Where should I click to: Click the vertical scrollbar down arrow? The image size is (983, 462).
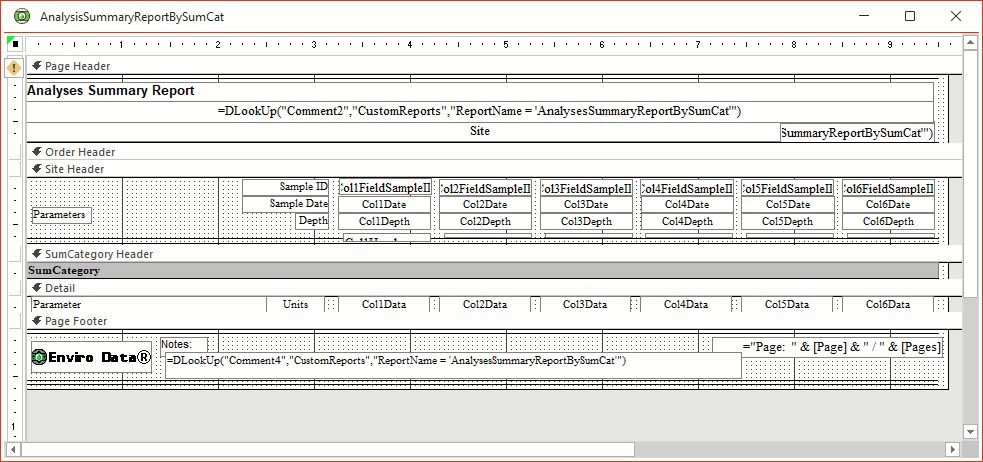point(970,431)
